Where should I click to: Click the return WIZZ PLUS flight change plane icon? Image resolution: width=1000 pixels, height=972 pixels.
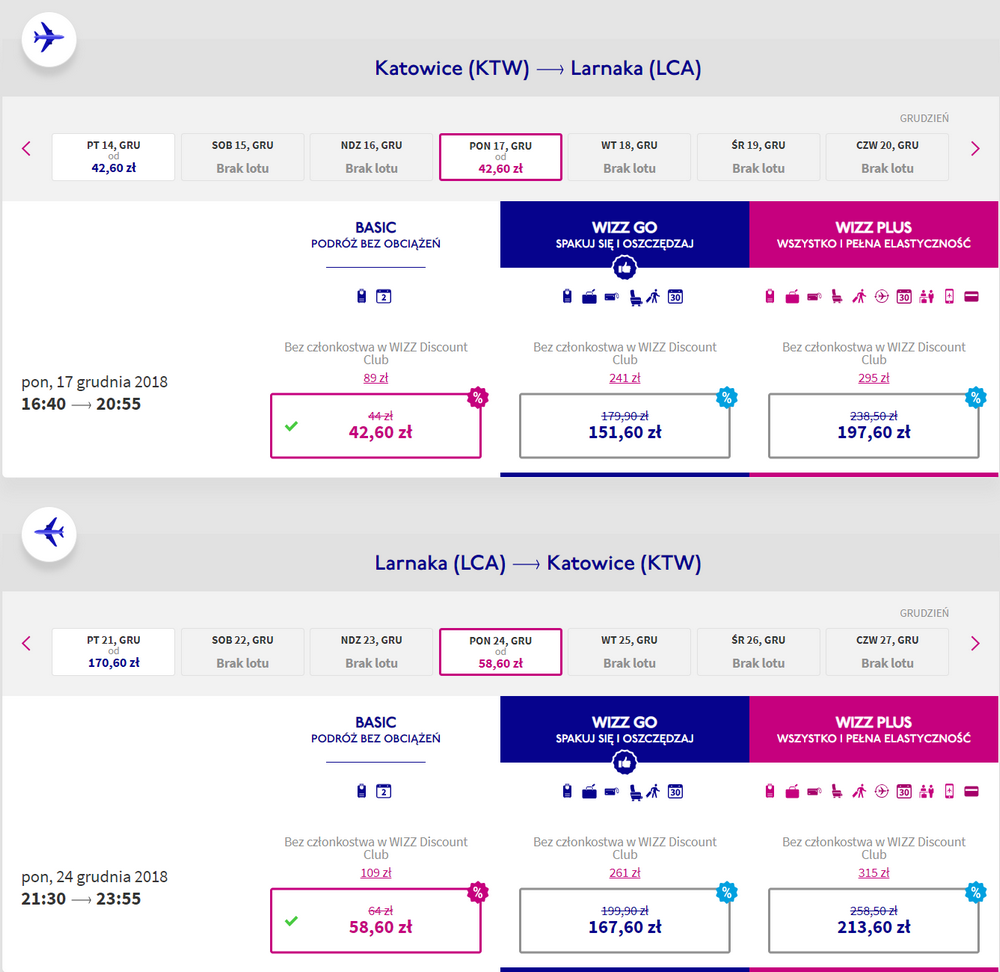881,792
